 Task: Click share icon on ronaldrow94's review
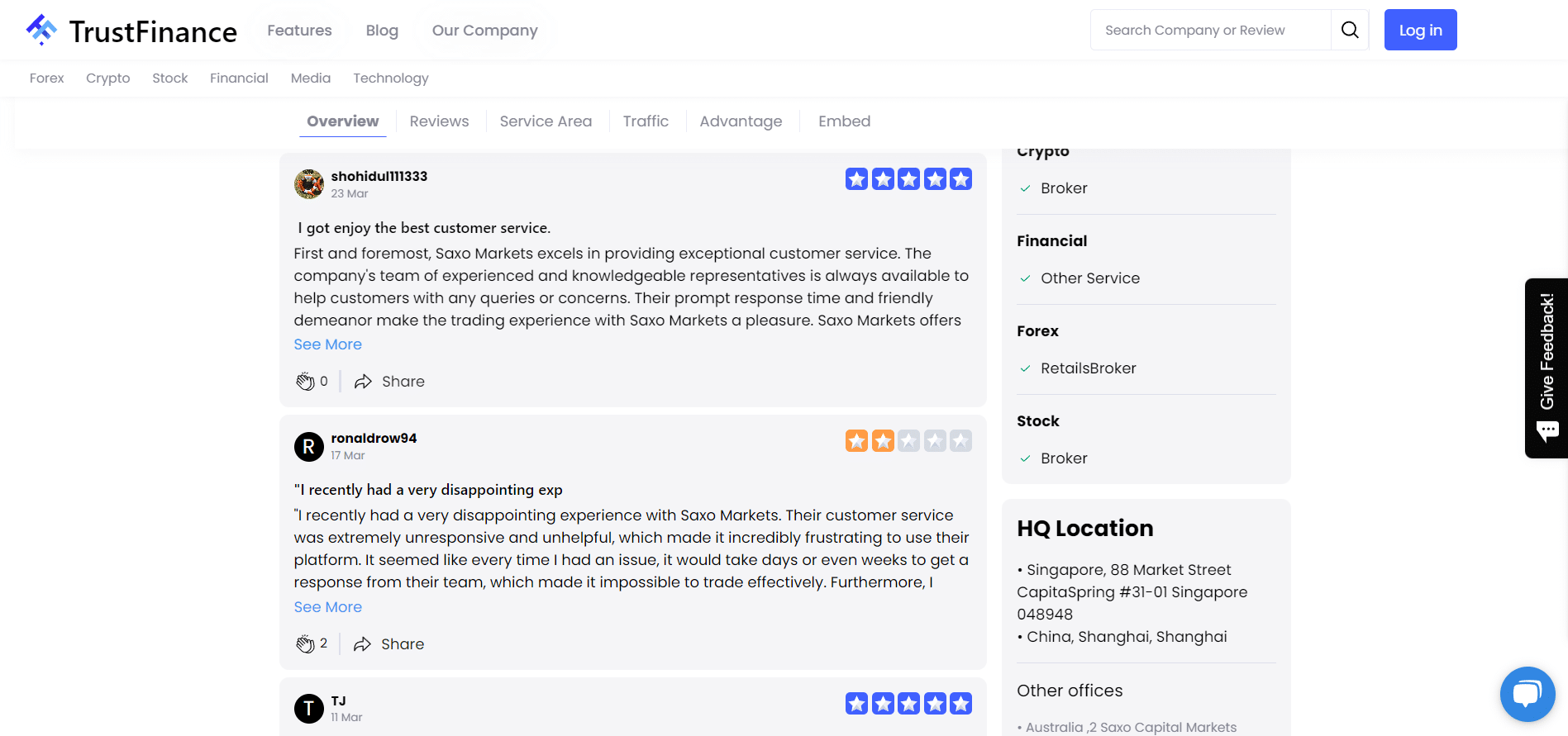tap(362, 644)
